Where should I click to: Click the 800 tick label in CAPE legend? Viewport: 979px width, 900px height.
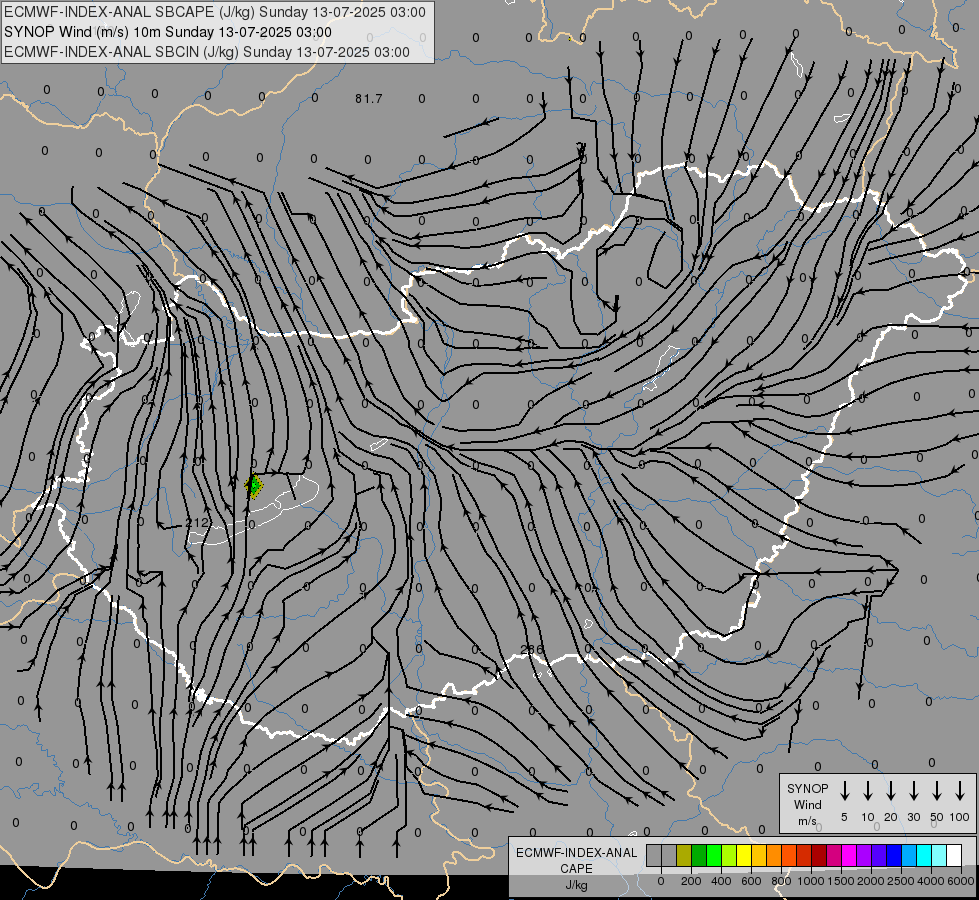(x=781, y=881)
